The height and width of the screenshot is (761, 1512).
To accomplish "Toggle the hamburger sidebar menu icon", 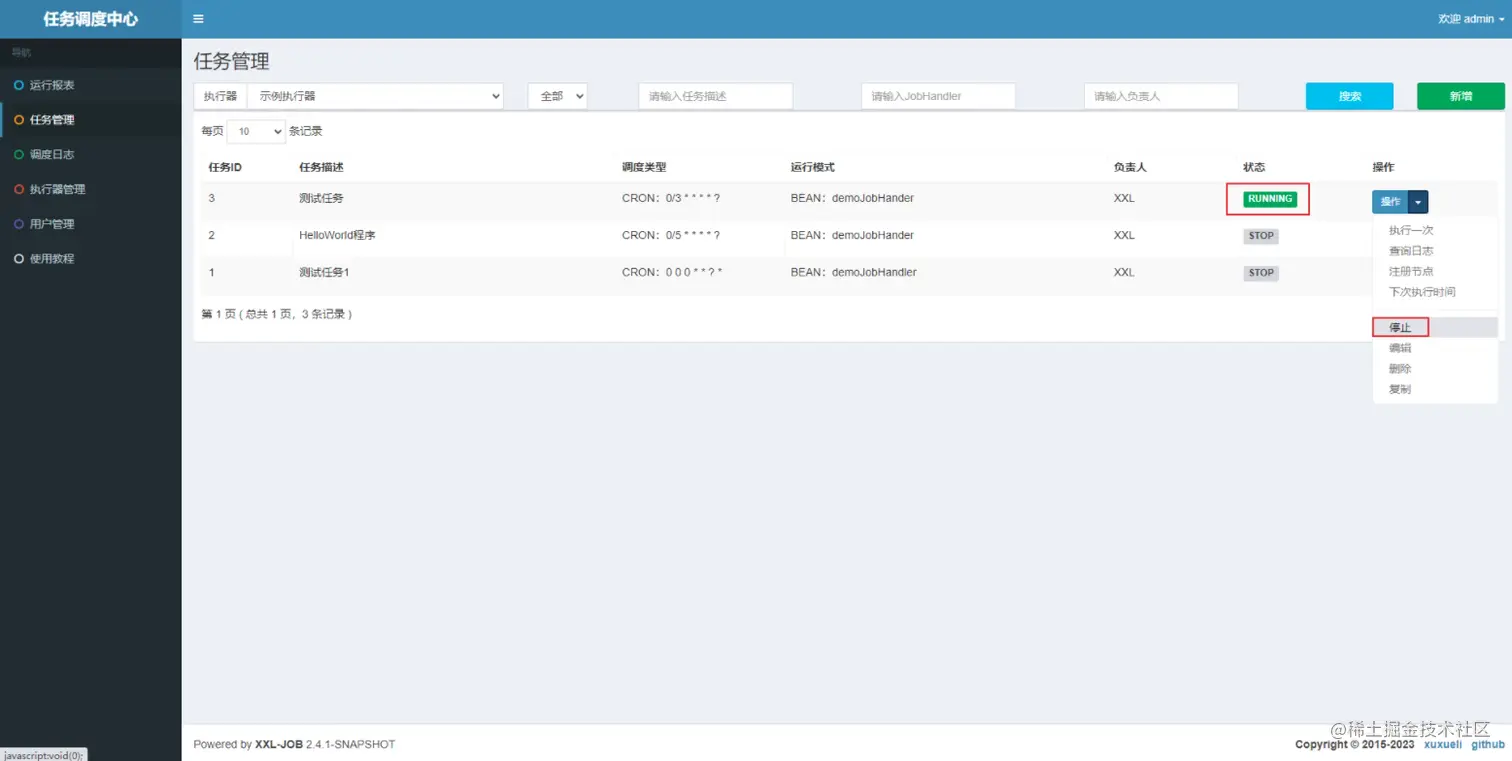I will point(198,19).
